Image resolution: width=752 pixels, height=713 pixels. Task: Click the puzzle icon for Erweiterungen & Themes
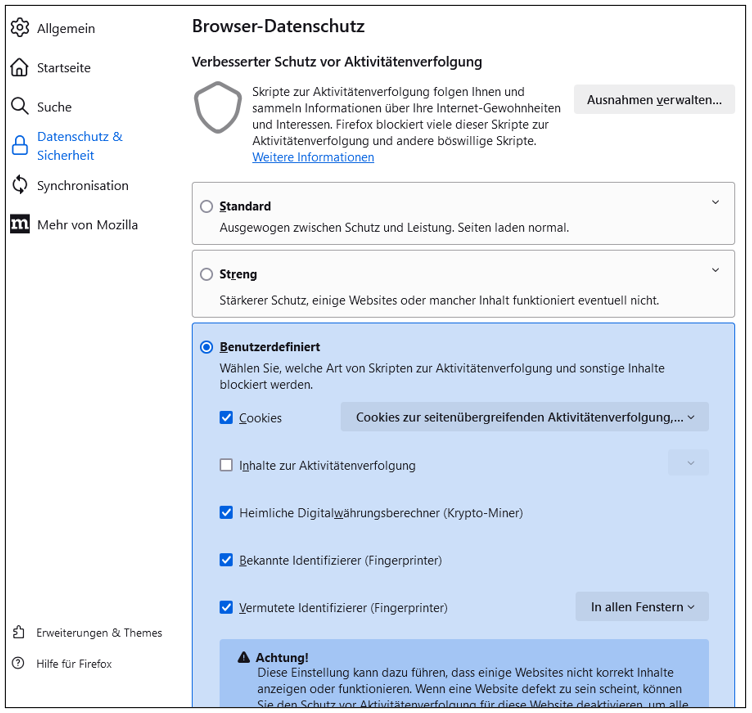click(19, 632)
